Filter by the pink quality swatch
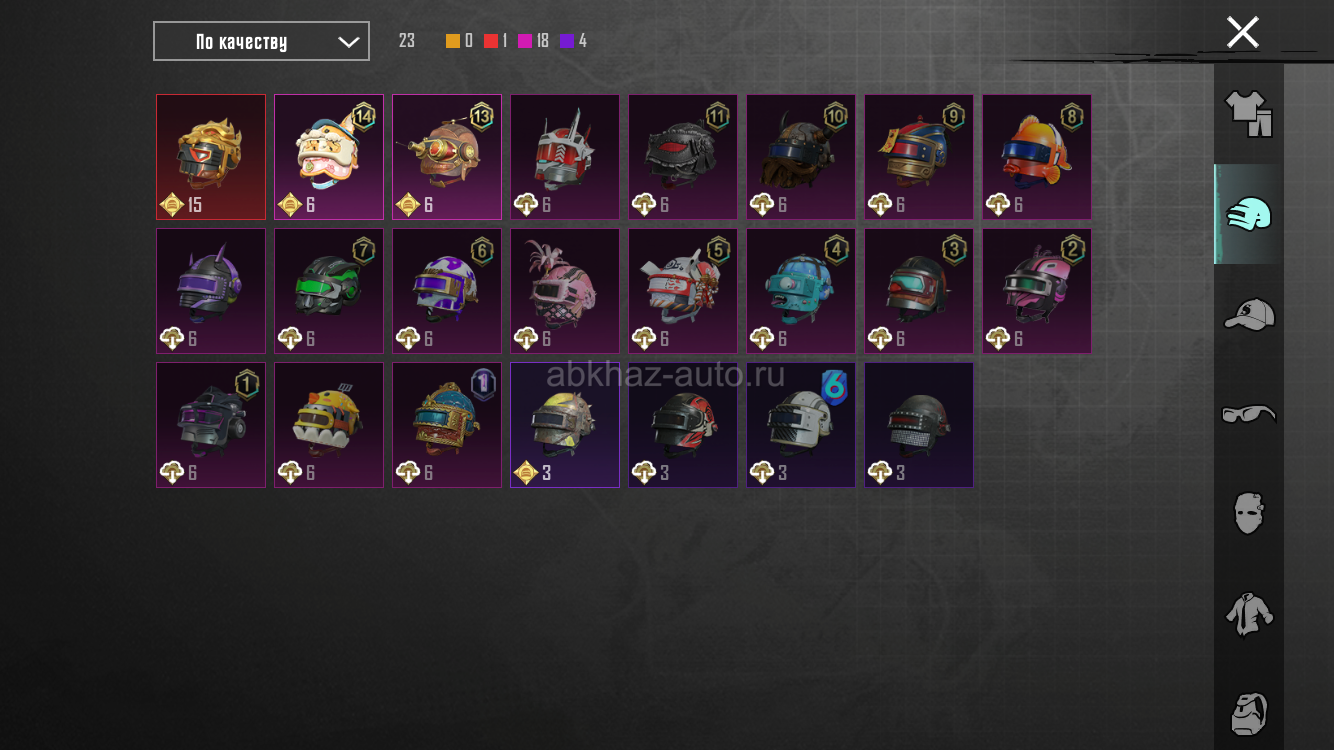 pyautogui.click(x=525, y=41)
